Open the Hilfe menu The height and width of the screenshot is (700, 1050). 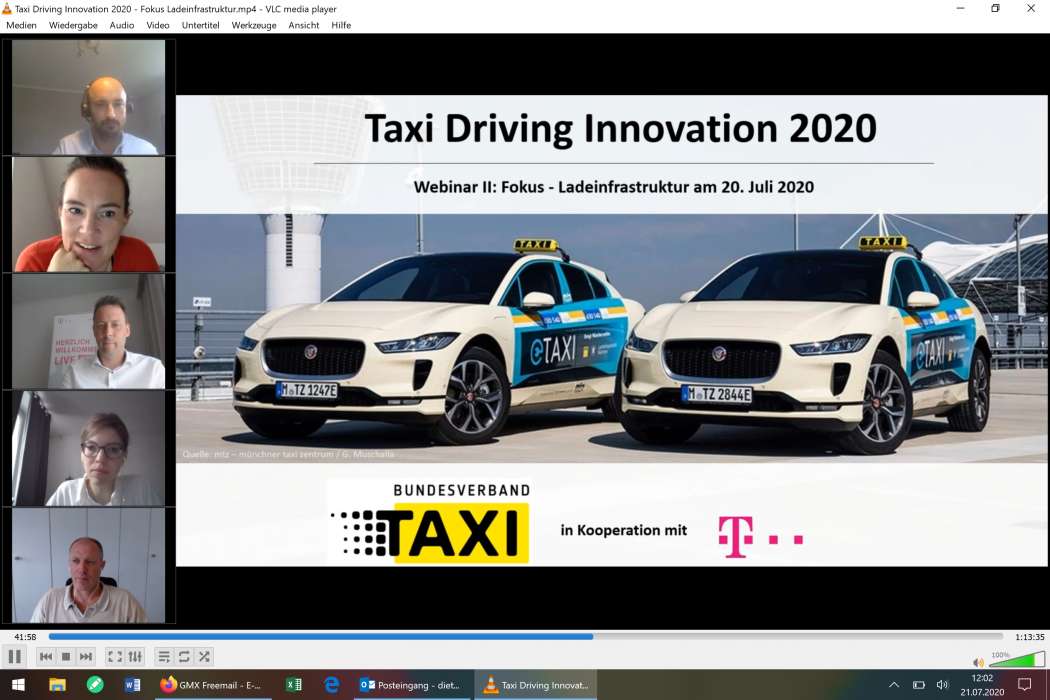click(341, 25)
